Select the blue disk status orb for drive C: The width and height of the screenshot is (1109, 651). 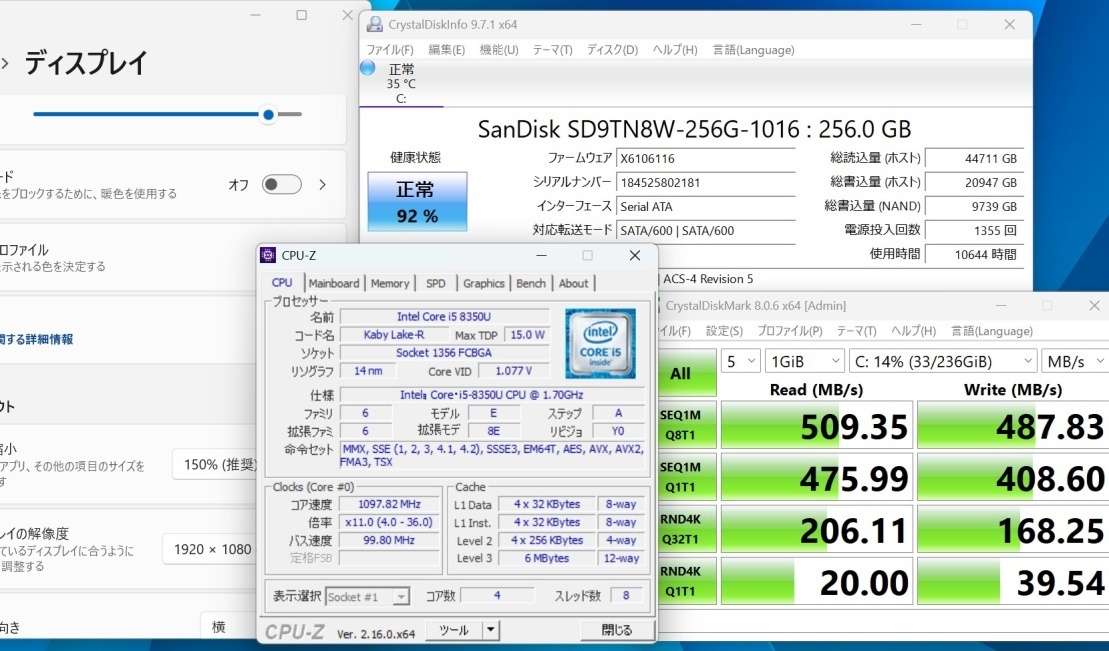(368, 68)
